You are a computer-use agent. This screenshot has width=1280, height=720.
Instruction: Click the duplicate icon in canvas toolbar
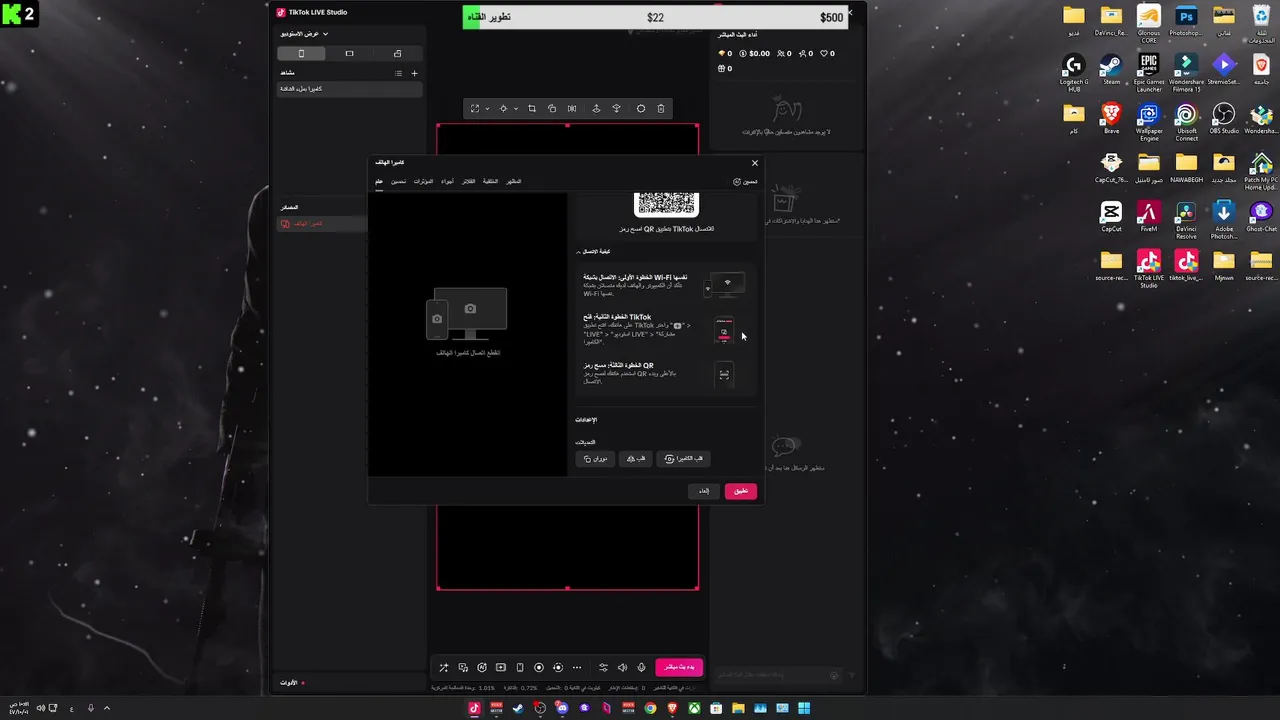(552, 108)
